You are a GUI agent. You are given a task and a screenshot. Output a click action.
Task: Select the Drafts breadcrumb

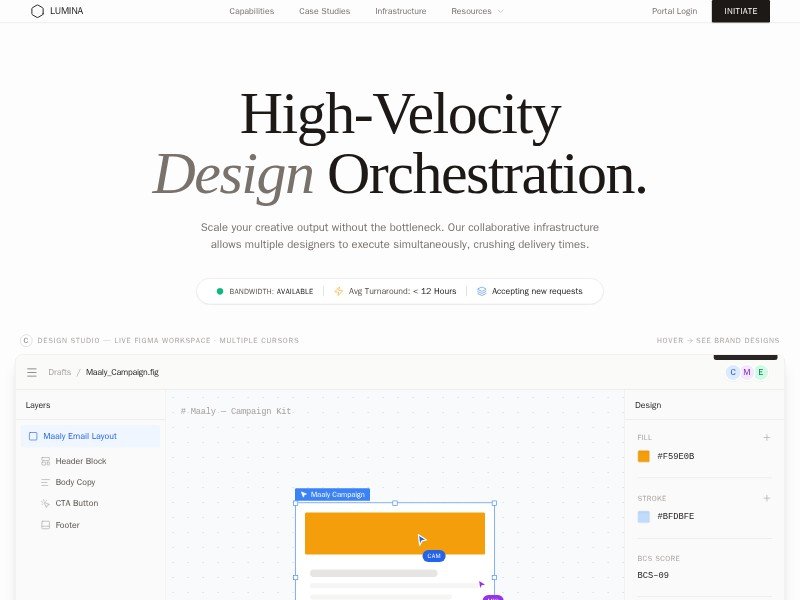(60, 372)
